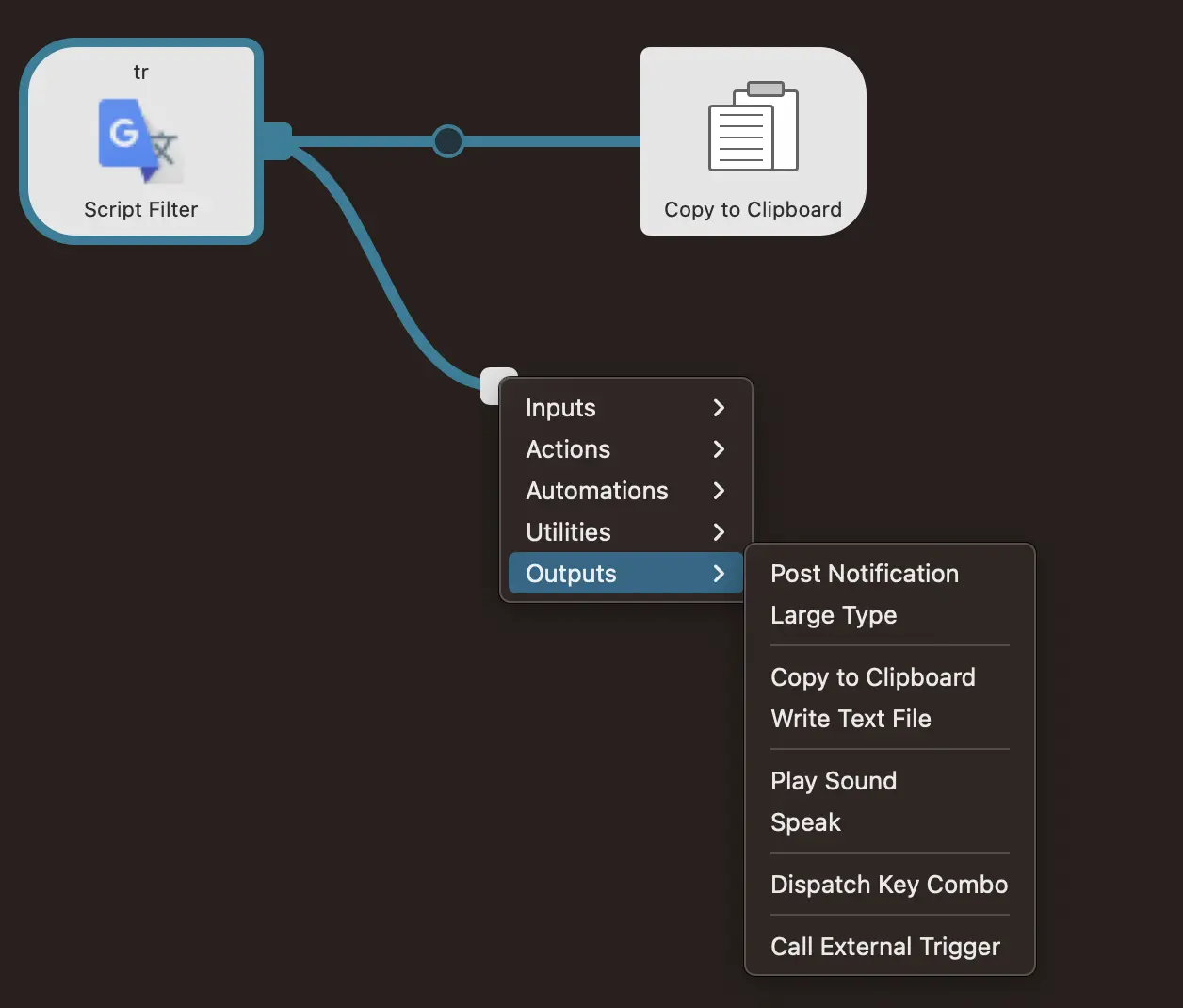Select the Copy to Clipboard workflow object
This screenshot has height=1008, width=1183.
[753, 141]
